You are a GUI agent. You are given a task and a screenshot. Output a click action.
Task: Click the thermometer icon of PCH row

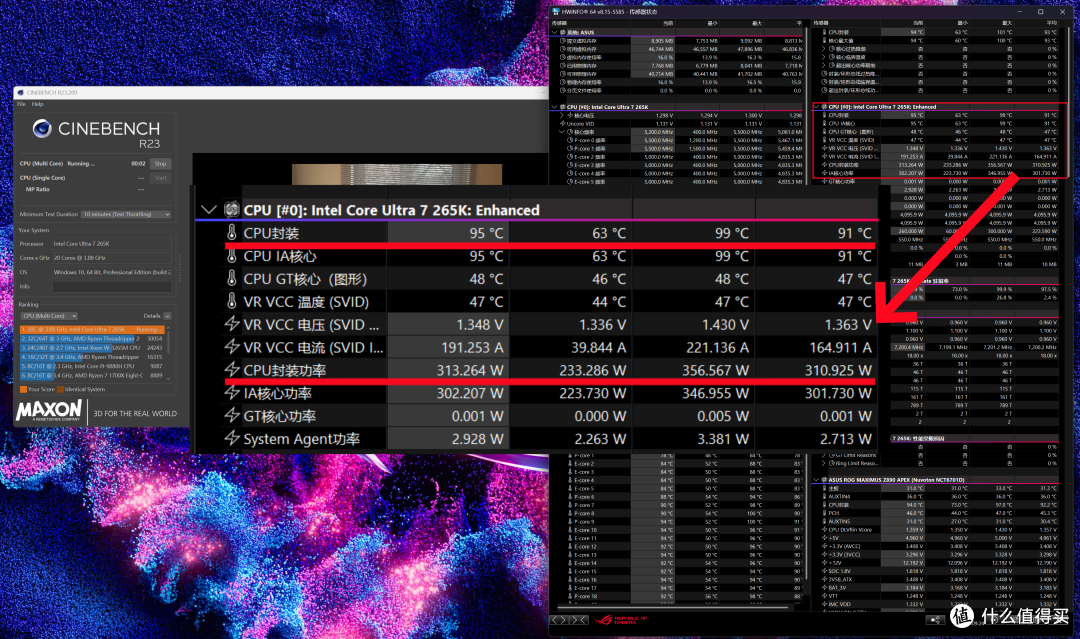824,513
